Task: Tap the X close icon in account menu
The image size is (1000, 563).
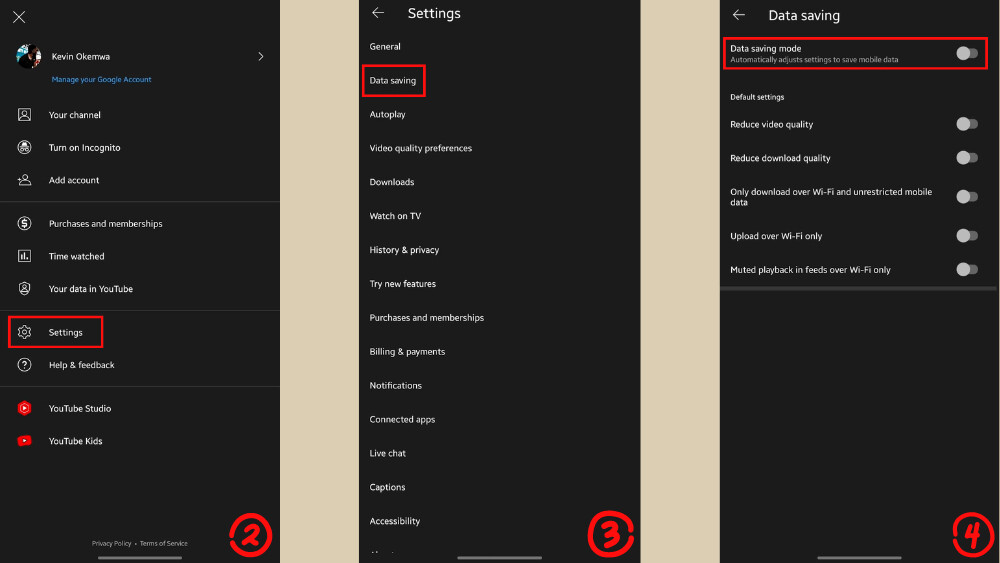Action: (19, 17)
